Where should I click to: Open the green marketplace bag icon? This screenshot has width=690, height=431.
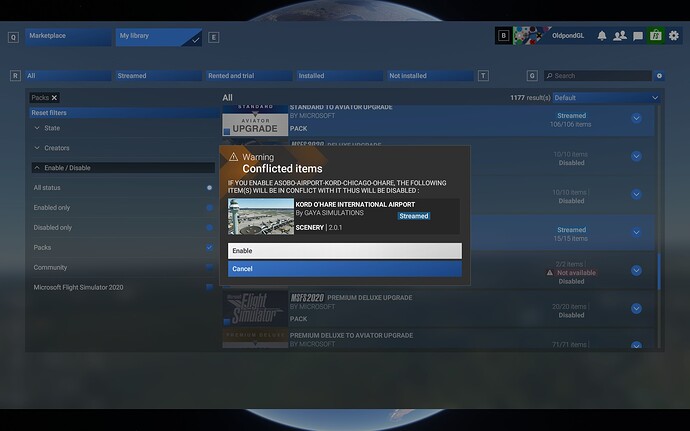click(655, 36)
